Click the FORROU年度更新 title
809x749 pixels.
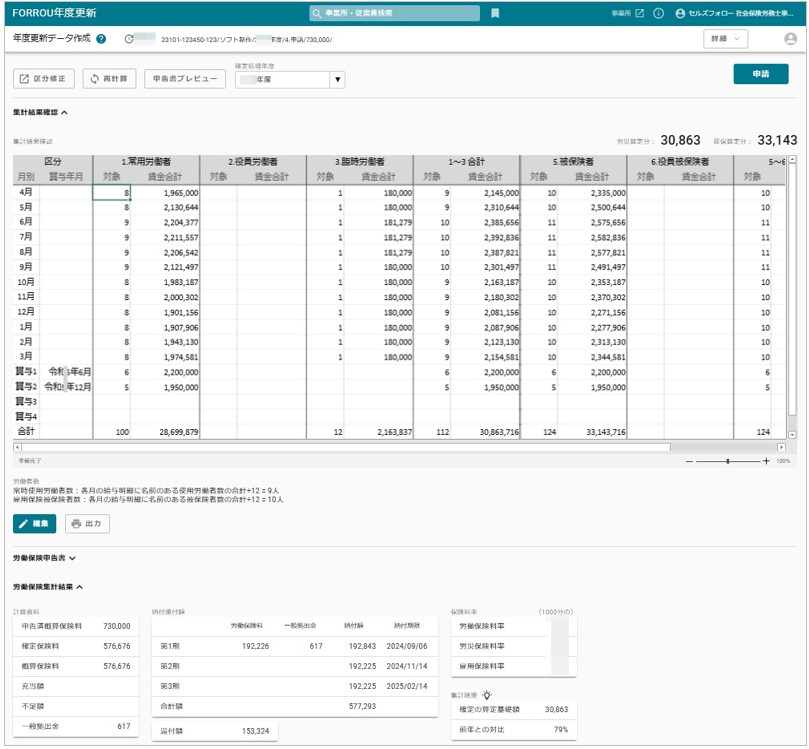pyautogui.click(x=54, y=13)
